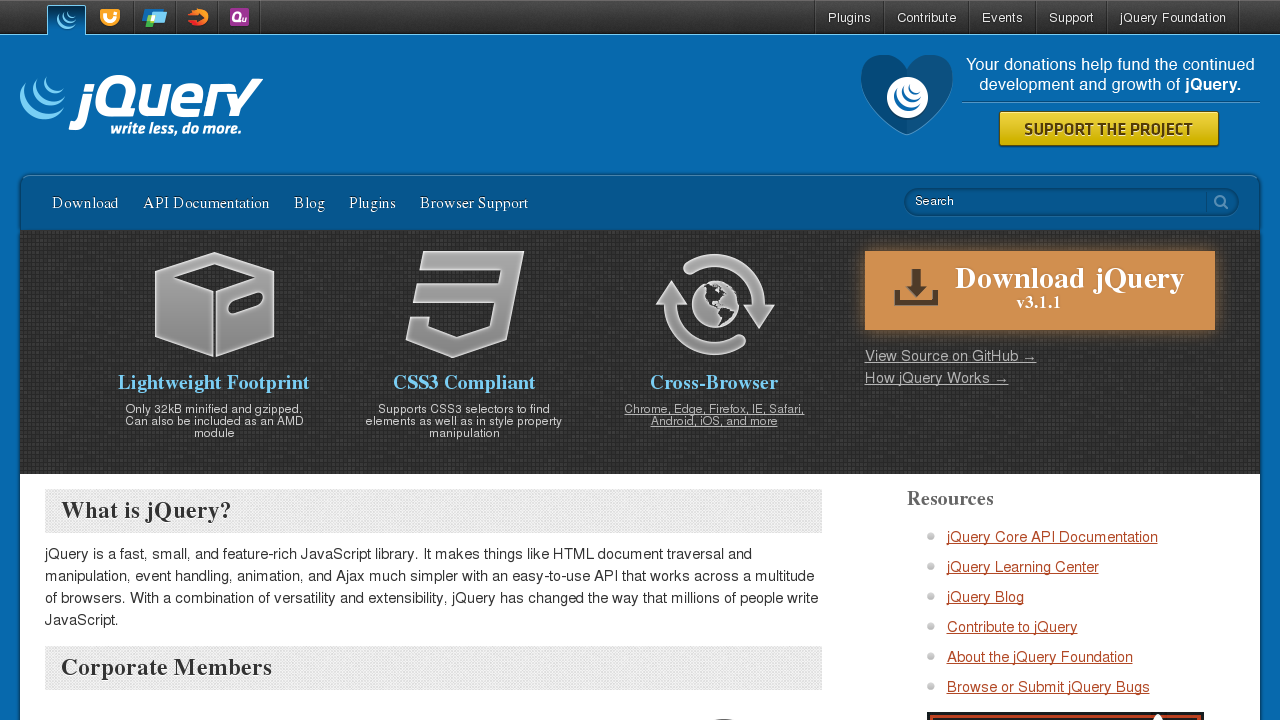This screenshot has height=720, width=1280.
Task: Open the jQuery project icon tab
Action: point(66,19)
